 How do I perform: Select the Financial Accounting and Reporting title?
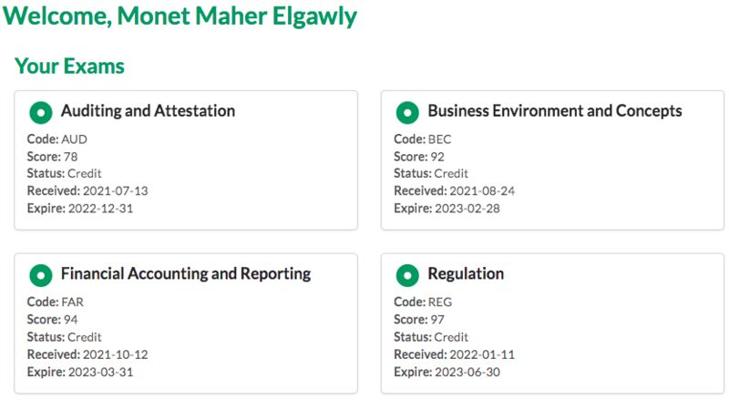pyautogui.click(x=185, y=274)
